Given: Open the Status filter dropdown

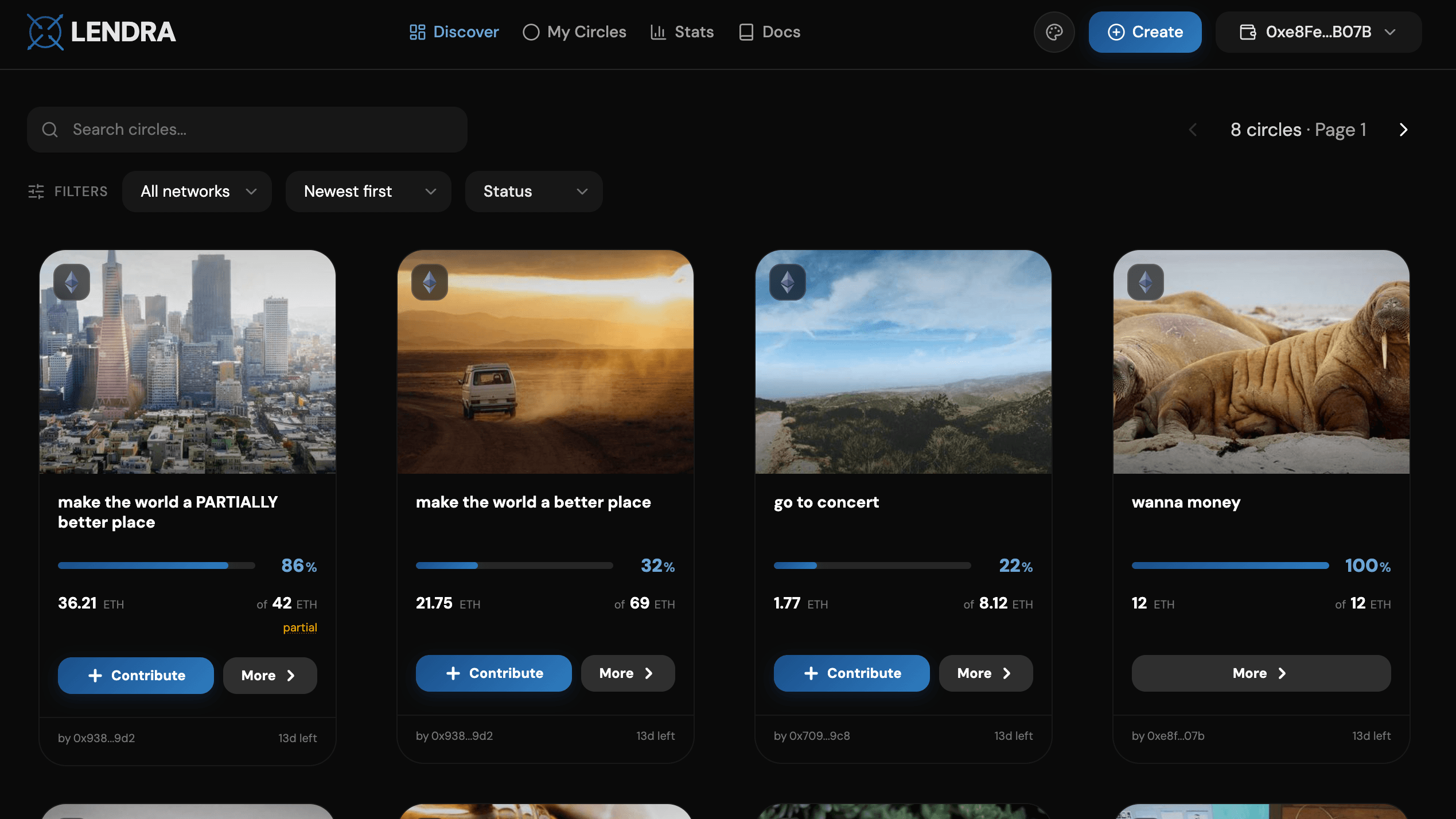Looking at the screenshot, I should click(534, 192).
